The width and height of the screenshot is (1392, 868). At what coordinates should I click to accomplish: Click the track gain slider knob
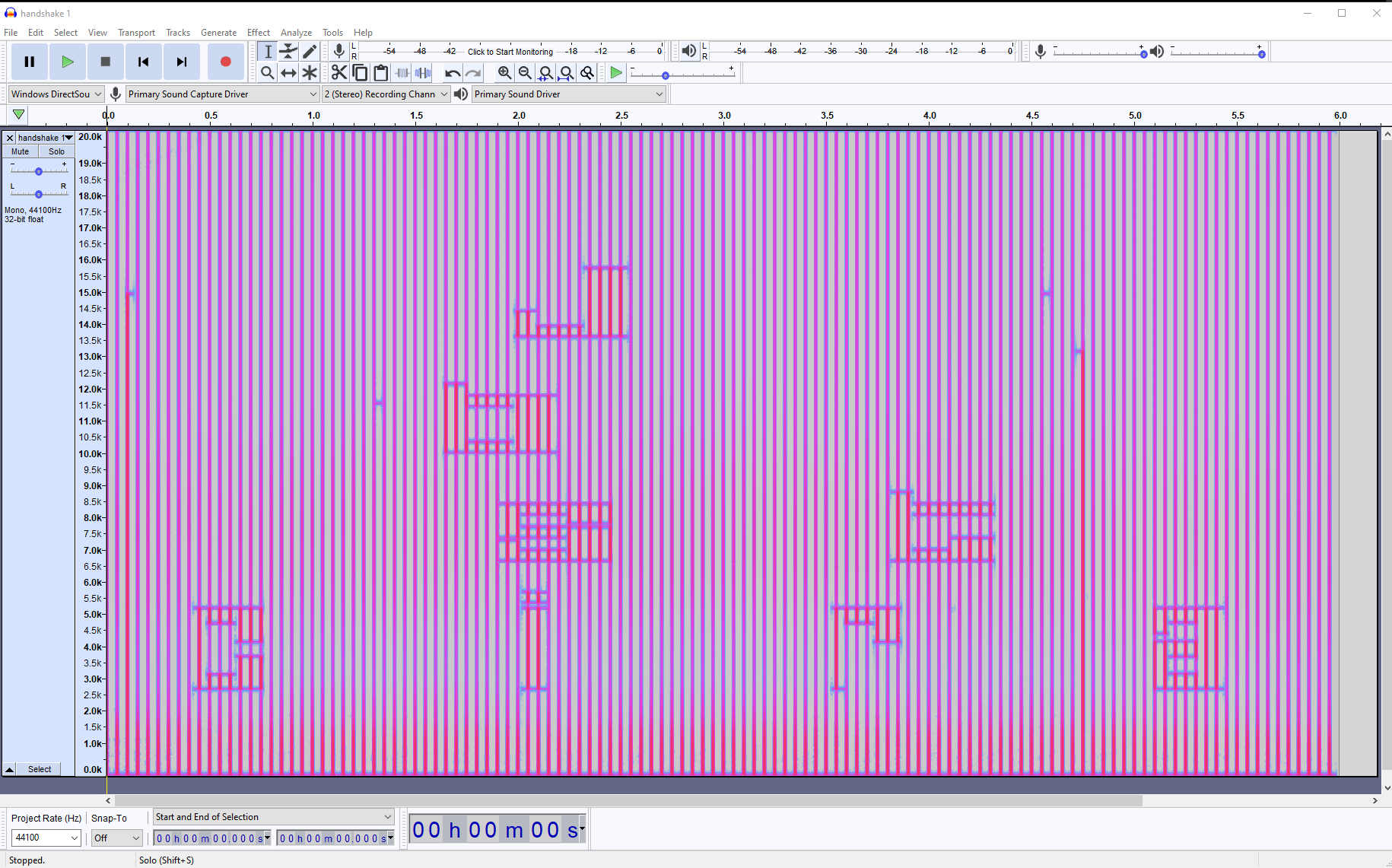coord(39,171)
